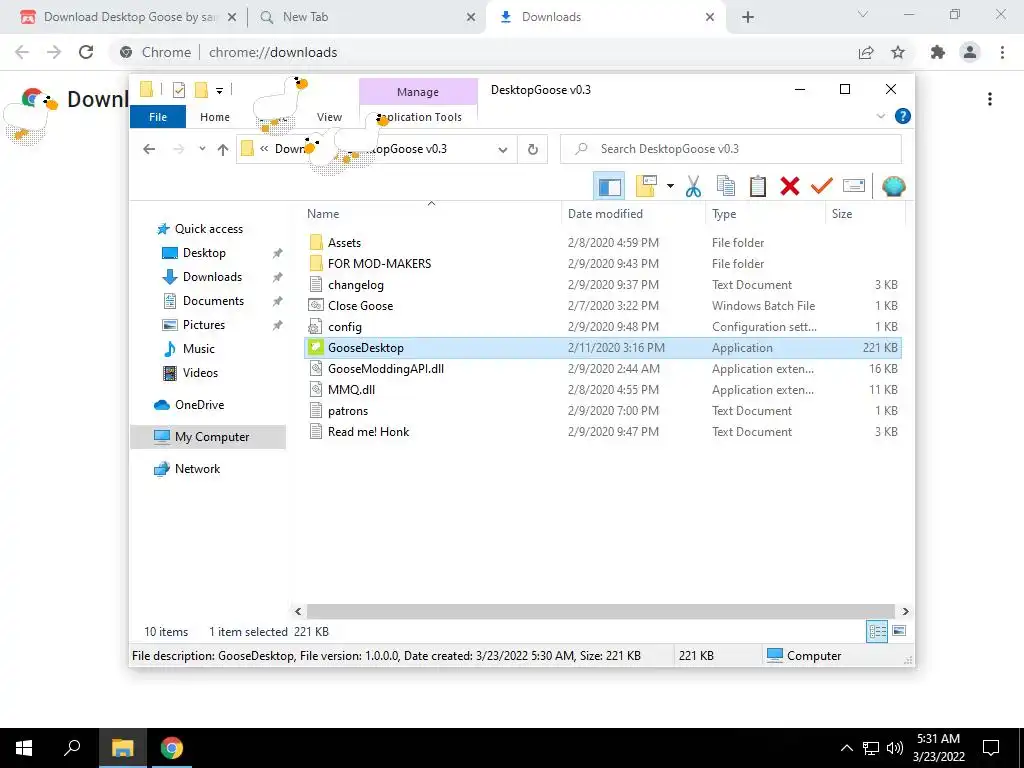1024x768 pixels.
Task: Open the Manage contextual tab
Action: pyautogui.click(x=418, y=92)
